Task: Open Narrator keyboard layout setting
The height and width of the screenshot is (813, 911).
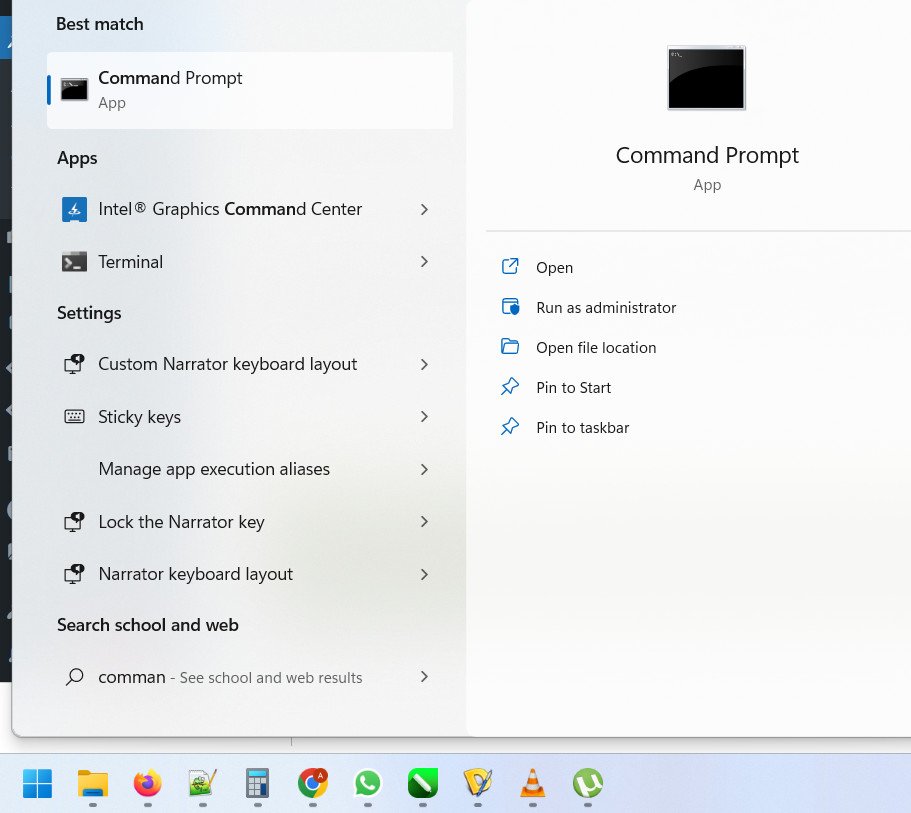Action: click(195, 574)
